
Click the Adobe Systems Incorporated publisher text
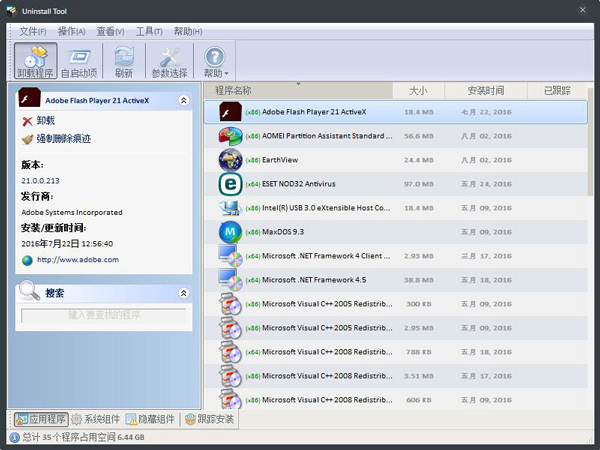pyautogui.click(x=72, y=212)
